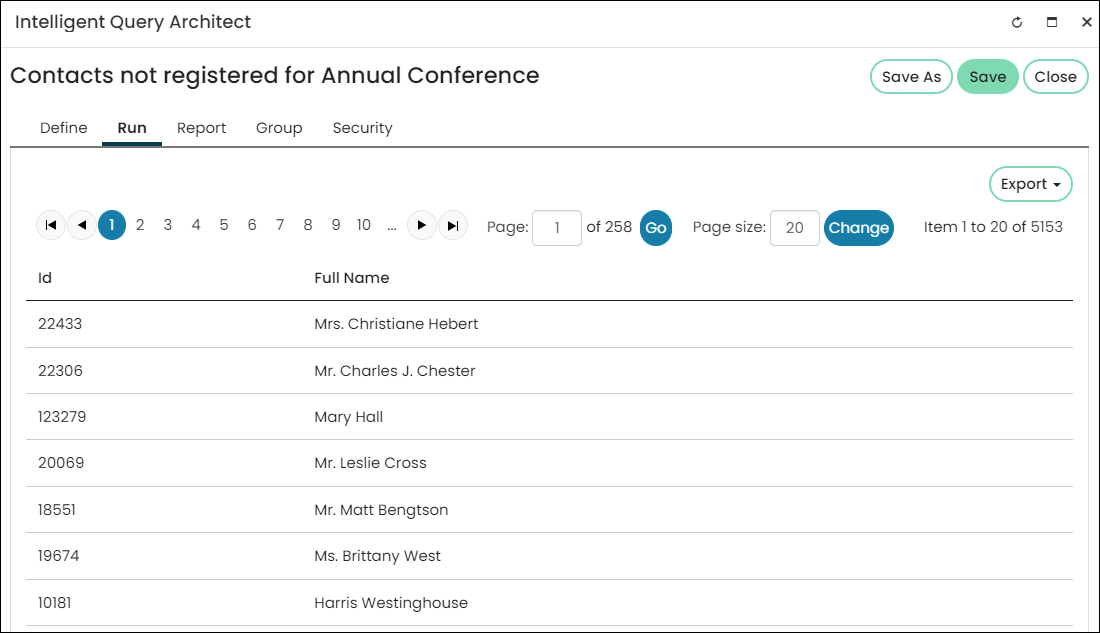Screen dimensions: 1100x633
Task: Save the query
Action: click(988, 76)
